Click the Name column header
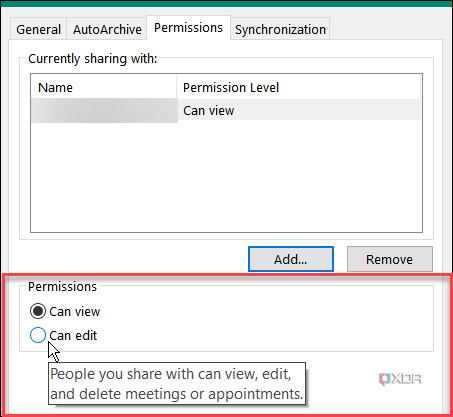Screen dimensions: 453x417 (104, 87)
